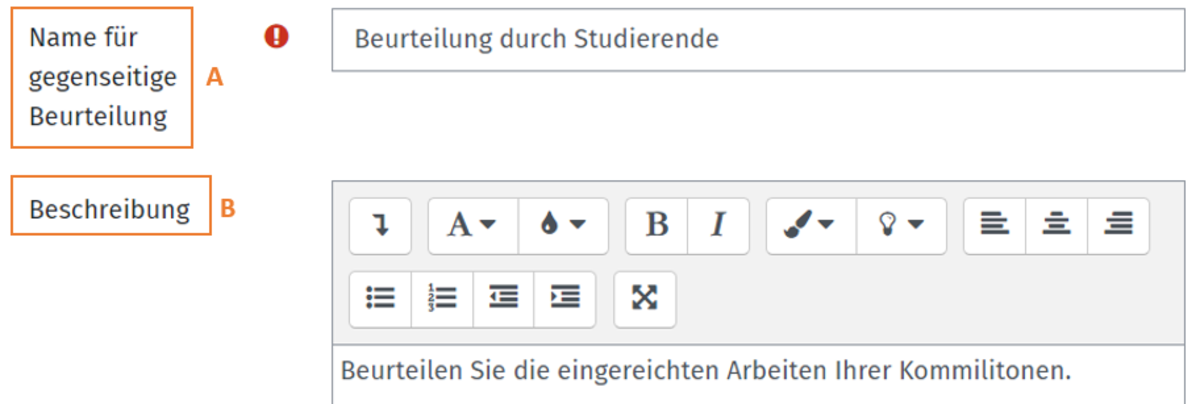This screenshot has width=1200, height=404.
Task: Open the font size dropdown
Action: coord(472,226)
